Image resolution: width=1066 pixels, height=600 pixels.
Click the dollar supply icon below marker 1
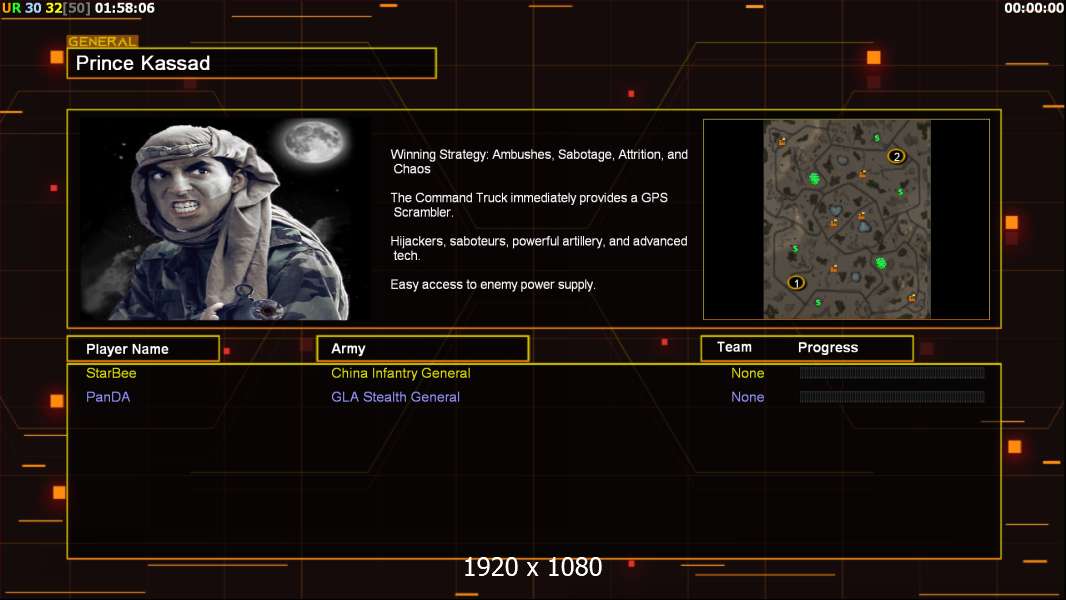[x=818, y=302]
